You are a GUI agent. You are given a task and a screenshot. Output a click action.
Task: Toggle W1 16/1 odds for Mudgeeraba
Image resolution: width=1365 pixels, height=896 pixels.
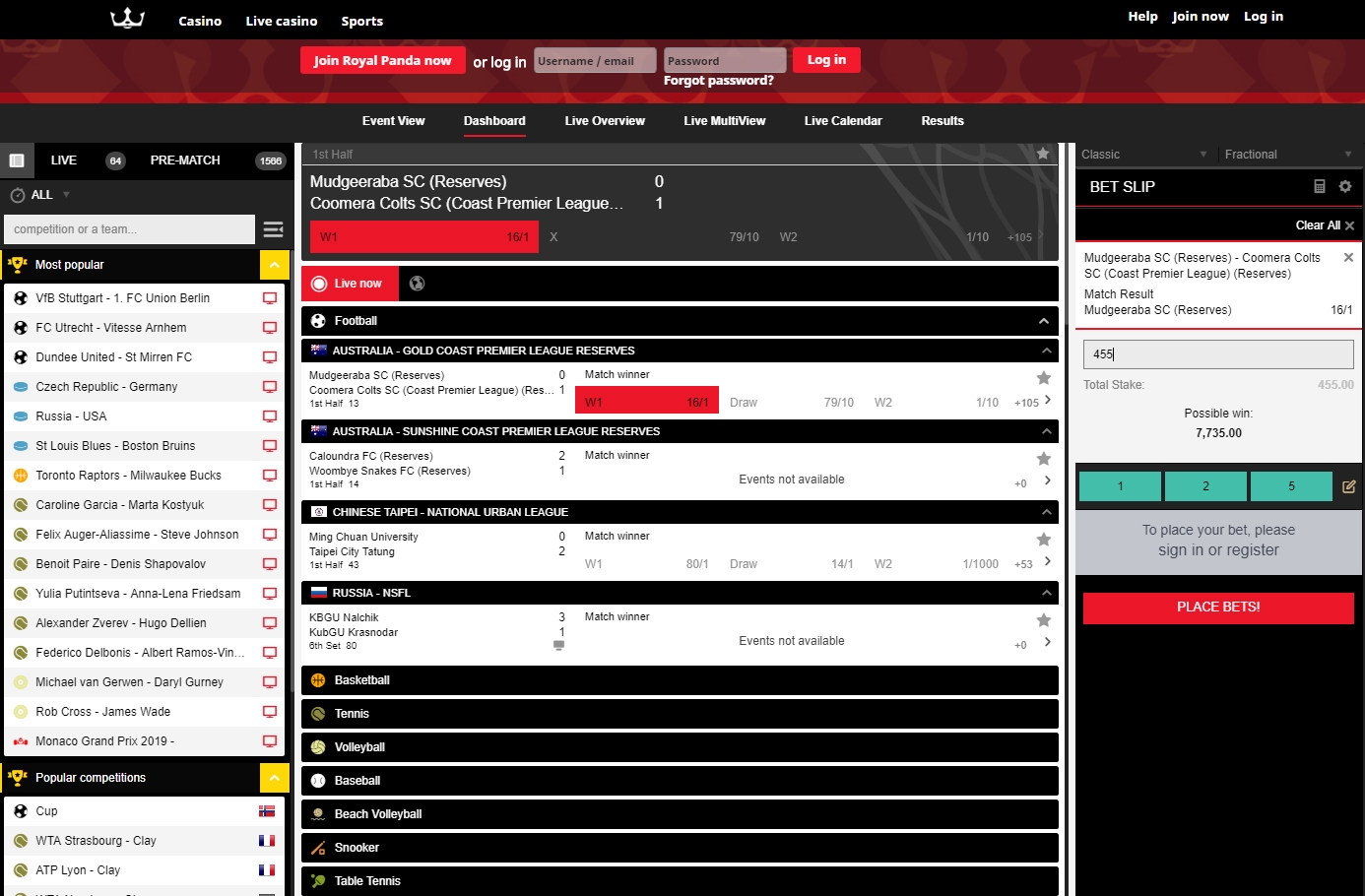tap(650, 402)
